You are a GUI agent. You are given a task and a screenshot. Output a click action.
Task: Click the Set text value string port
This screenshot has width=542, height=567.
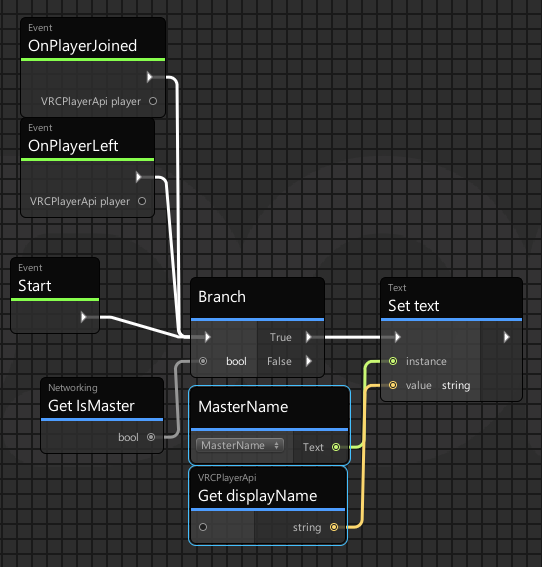(393, 385)
